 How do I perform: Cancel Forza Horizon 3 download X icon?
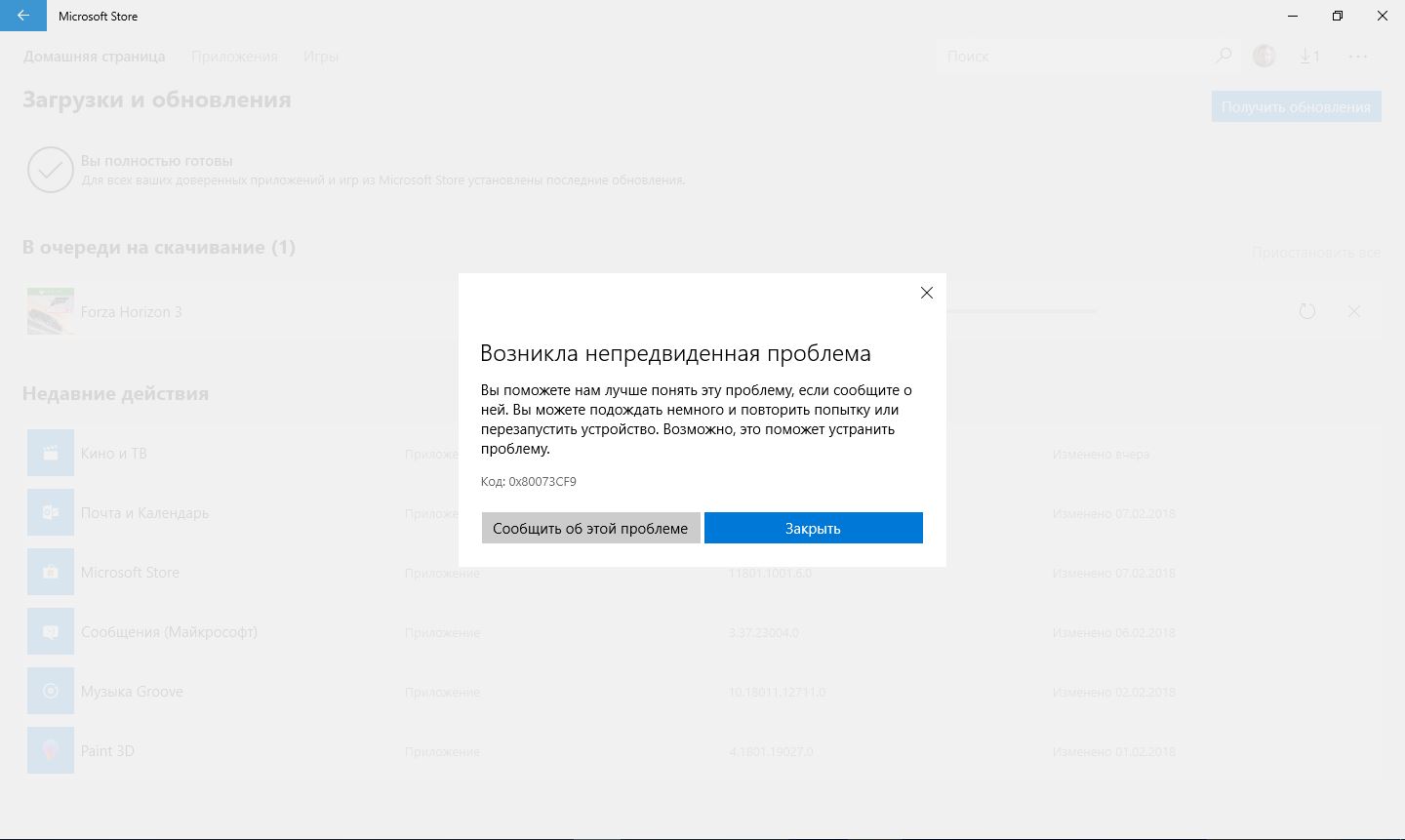pyautogui.click(x=1354, y=311)
